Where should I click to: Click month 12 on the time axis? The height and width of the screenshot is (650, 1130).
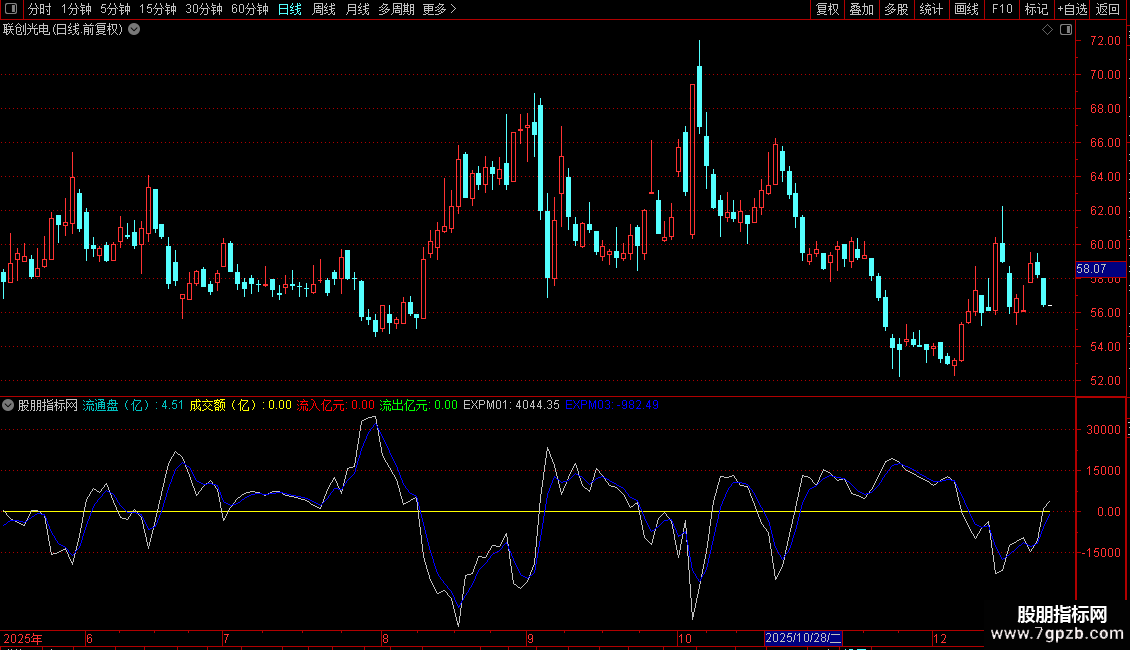[x=940, y=638]
